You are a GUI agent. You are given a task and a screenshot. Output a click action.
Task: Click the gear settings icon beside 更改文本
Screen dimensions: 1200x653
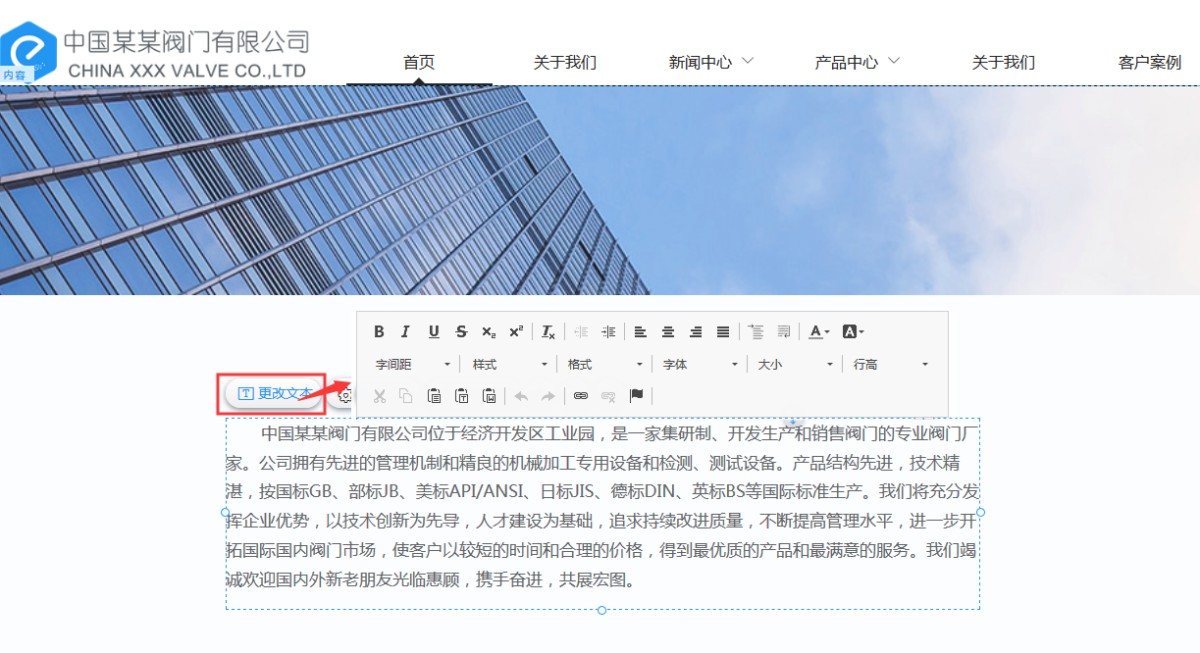pyautogui.click(x=345, y=396)
